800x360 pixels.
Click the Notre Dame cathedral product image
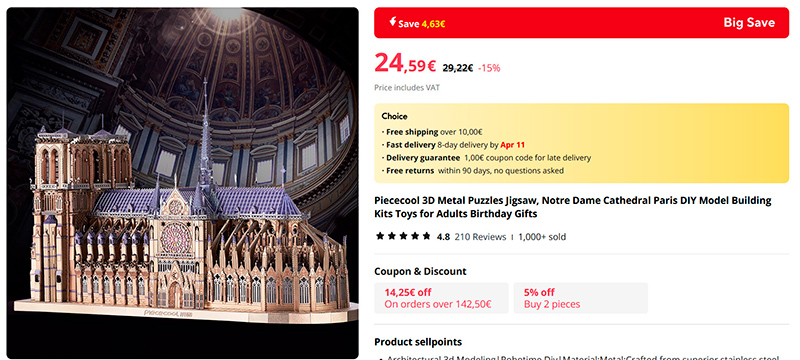(183, 183)
